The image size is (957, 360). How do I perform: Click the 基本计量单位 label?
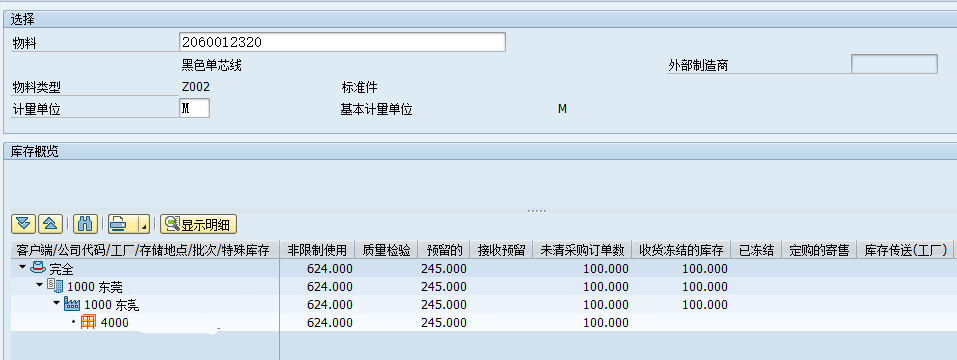click(x=377, y=110)
